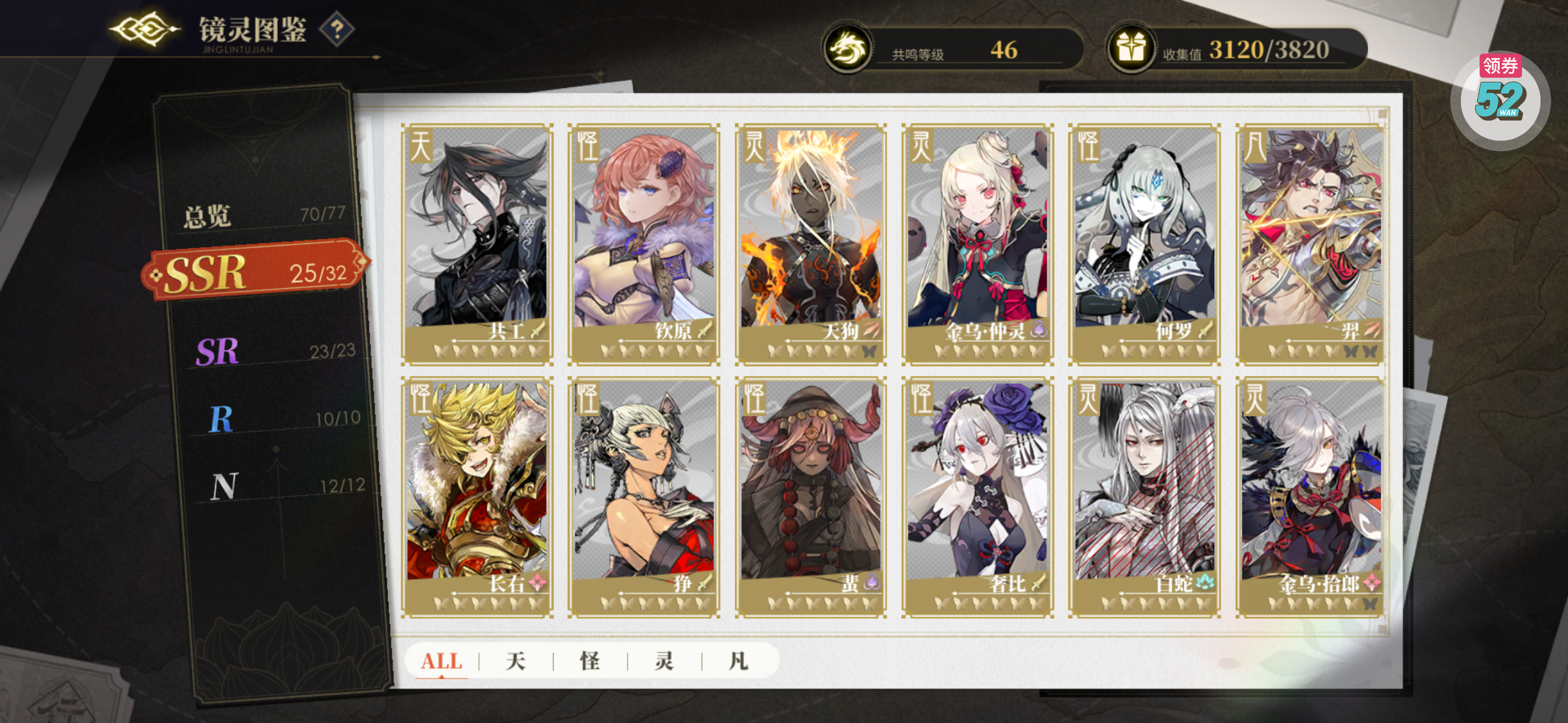This screenshot has height=723, width=1568.
Task: Tap the golden back emblem icon
Action: point(145,29)
